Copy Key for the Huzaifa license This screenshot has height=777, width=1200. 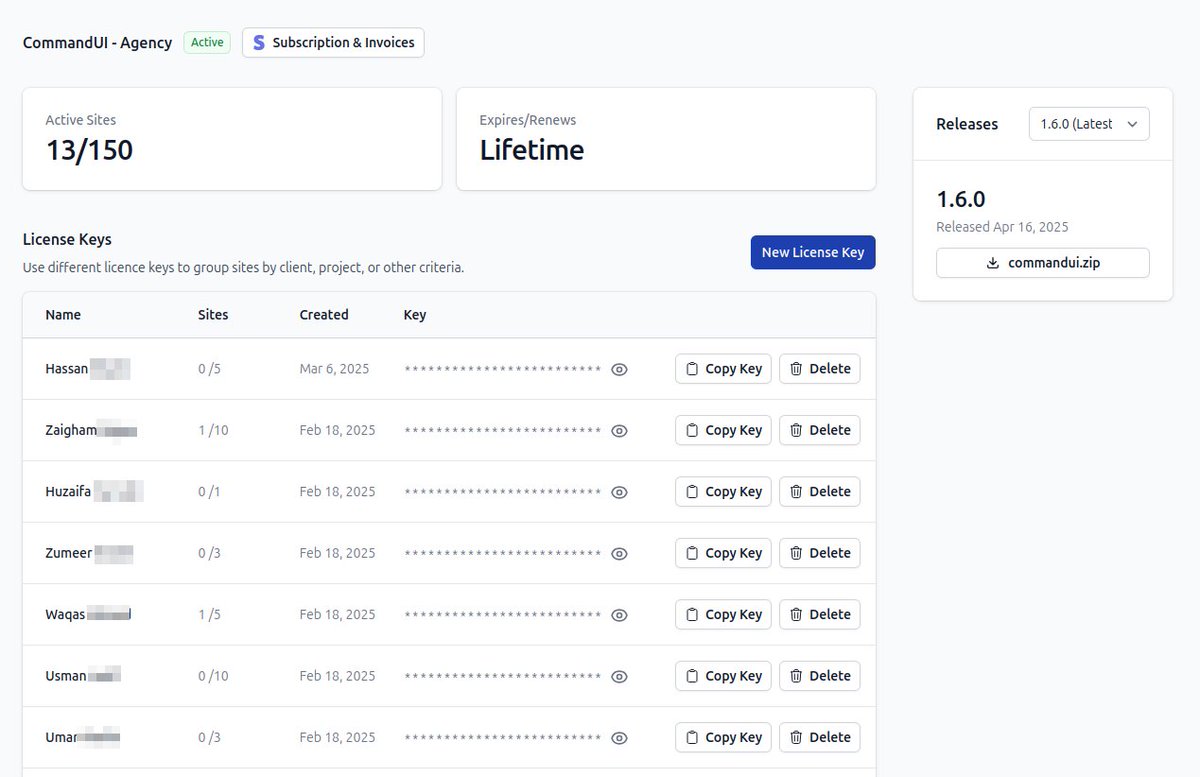click(723, 491)
